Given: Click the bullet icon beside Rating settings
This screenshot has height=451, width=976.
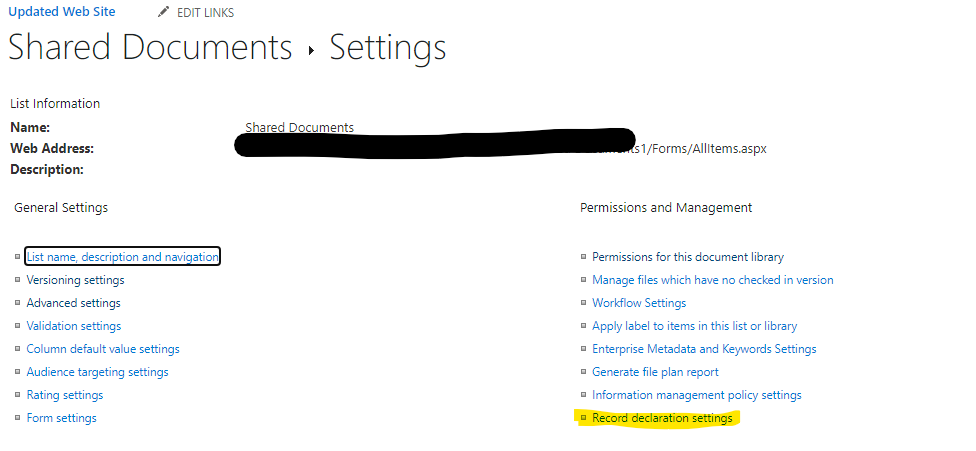Looking at the screenshot, I should coord(17,395).
